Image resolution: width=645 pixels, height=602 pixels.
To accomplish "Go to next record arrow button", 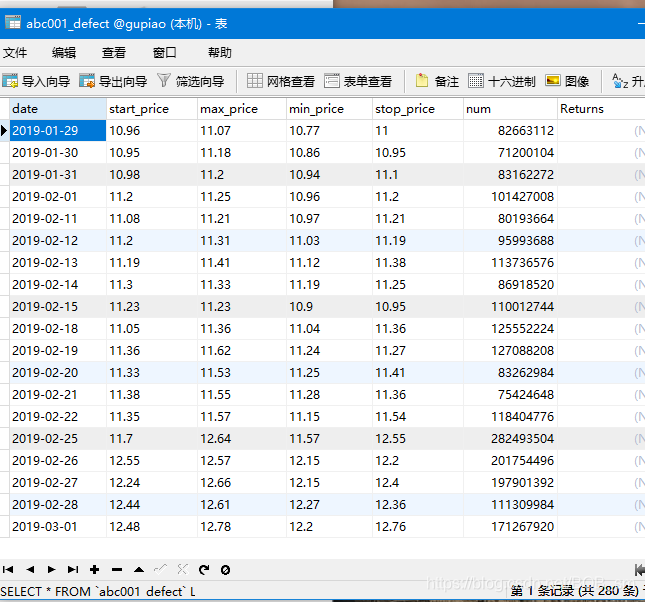I will pyautogui.click(x=51, y=569).
